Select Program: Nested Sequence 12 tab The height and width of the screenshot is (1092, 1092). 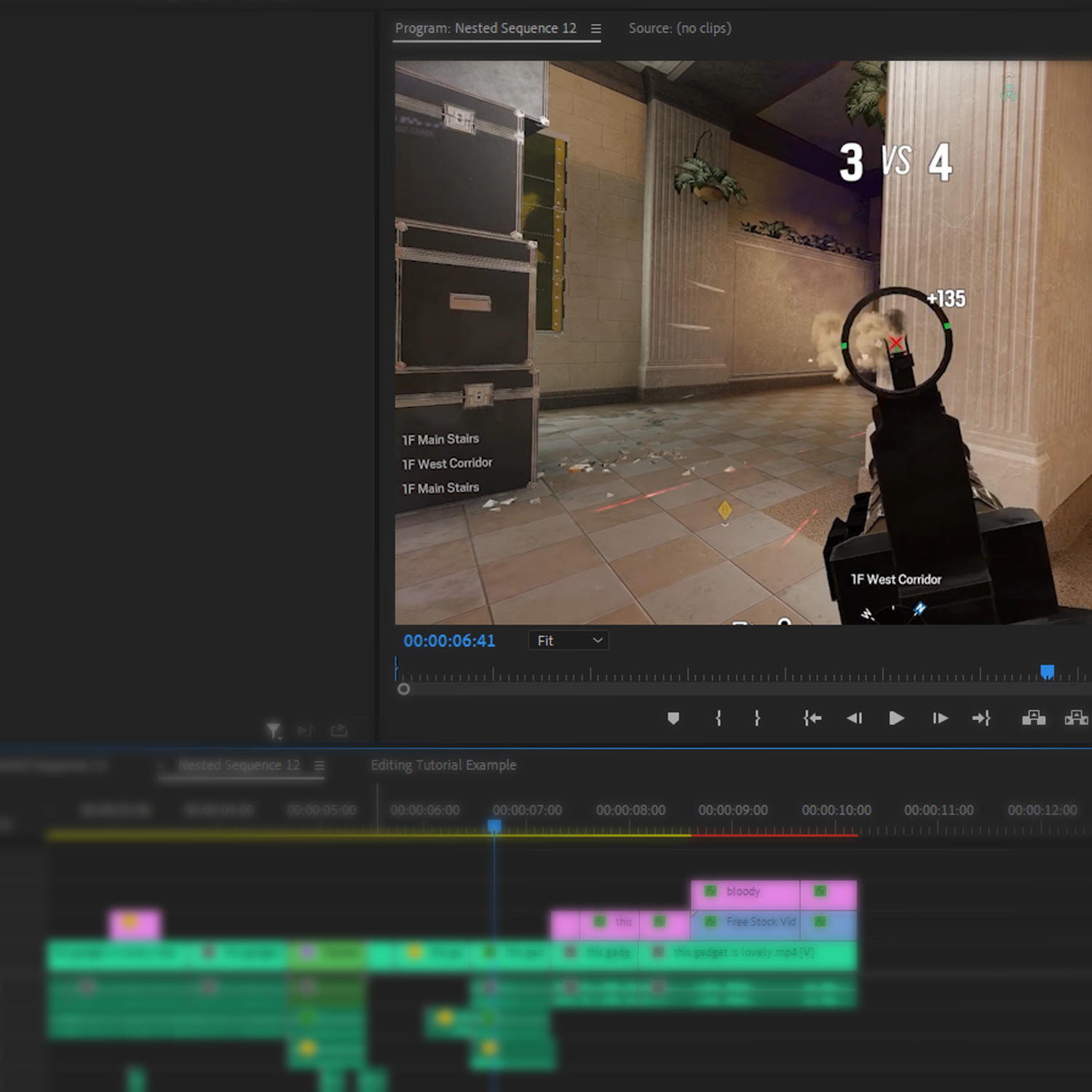pos(486,28)
